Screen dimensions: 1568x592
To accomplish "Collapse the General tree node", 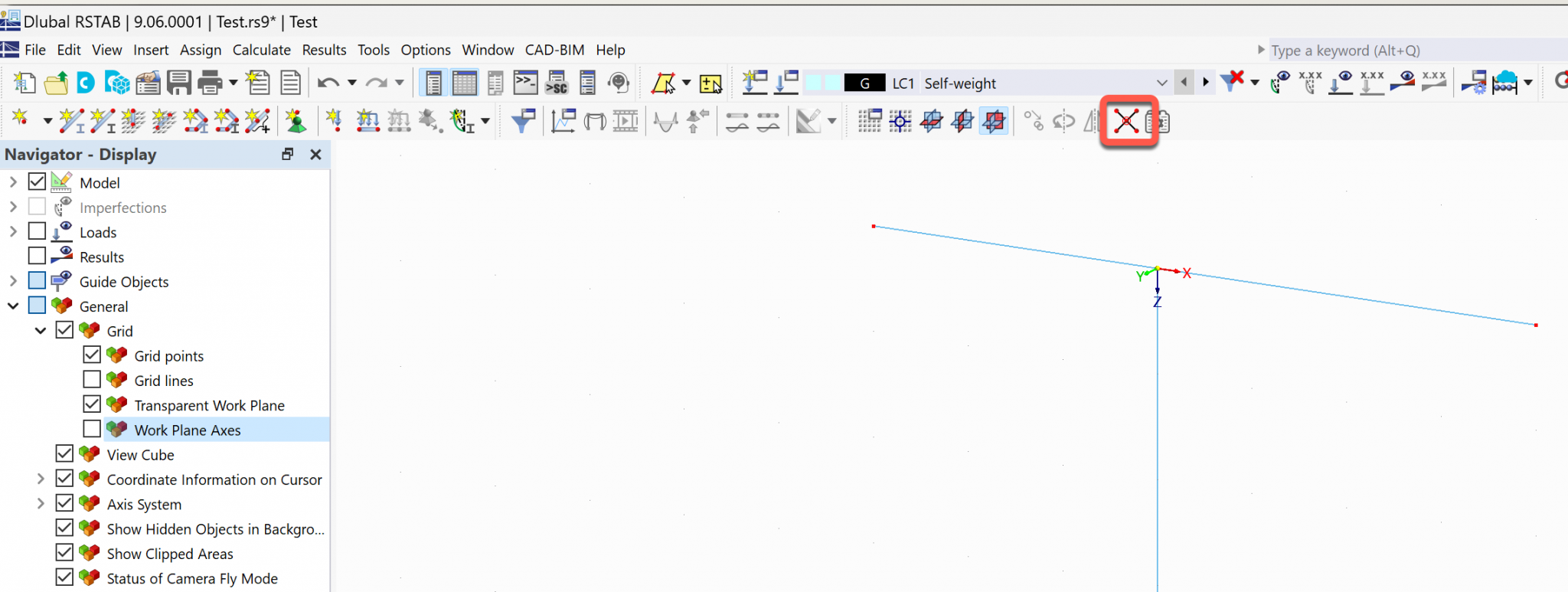I will pyautogui.click(x=13, y=306).
